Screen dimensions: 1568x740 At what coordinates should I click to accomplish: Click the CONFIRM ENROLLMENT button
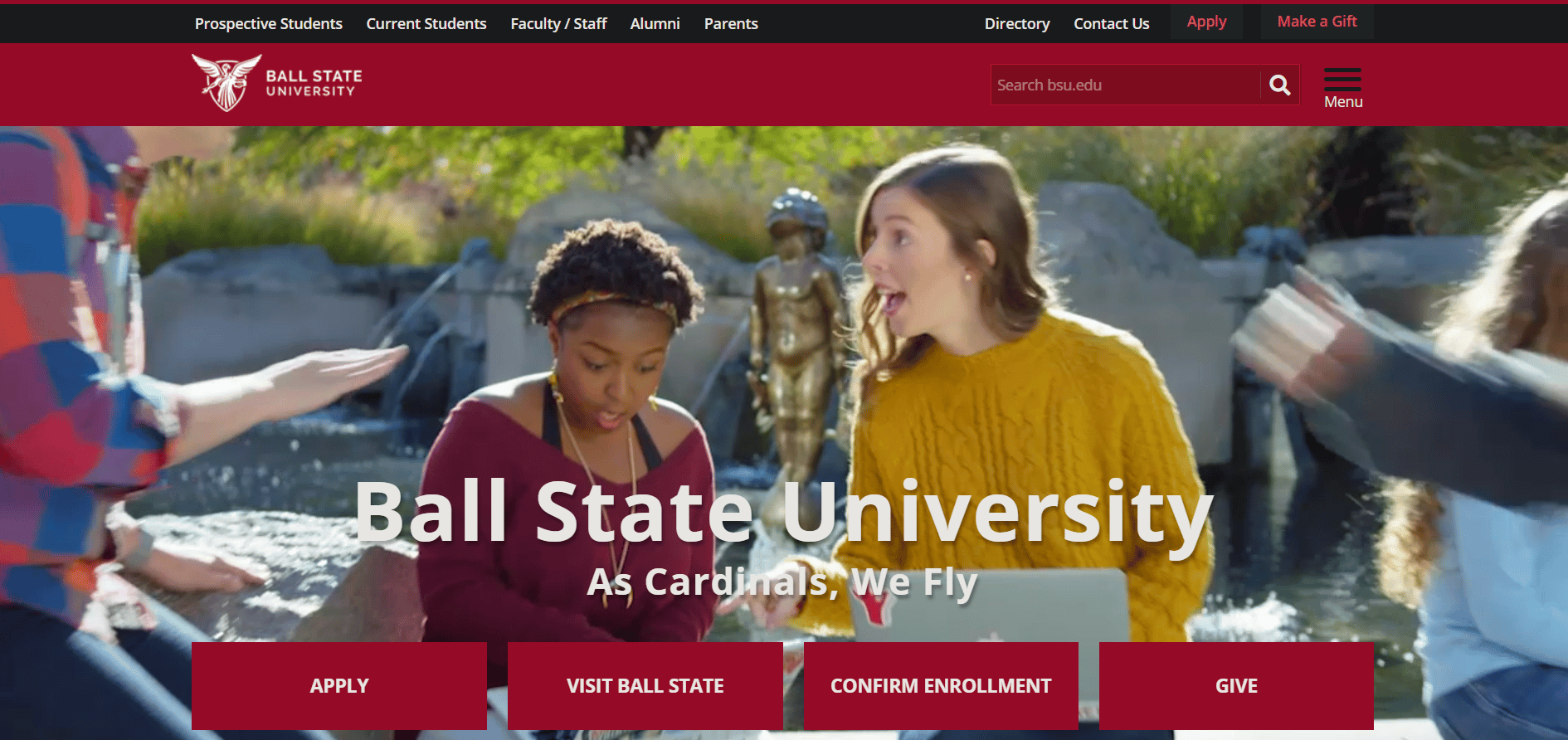[941, 686]
